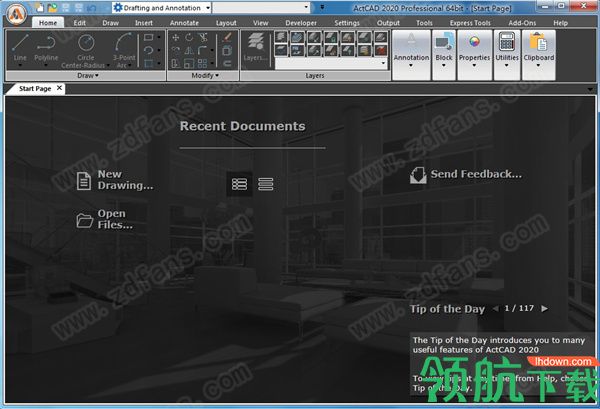Open the Settings ribbon tab
The height and width of the screenshot is (409, 600).
pyautogui.click(x=347, y=23)
